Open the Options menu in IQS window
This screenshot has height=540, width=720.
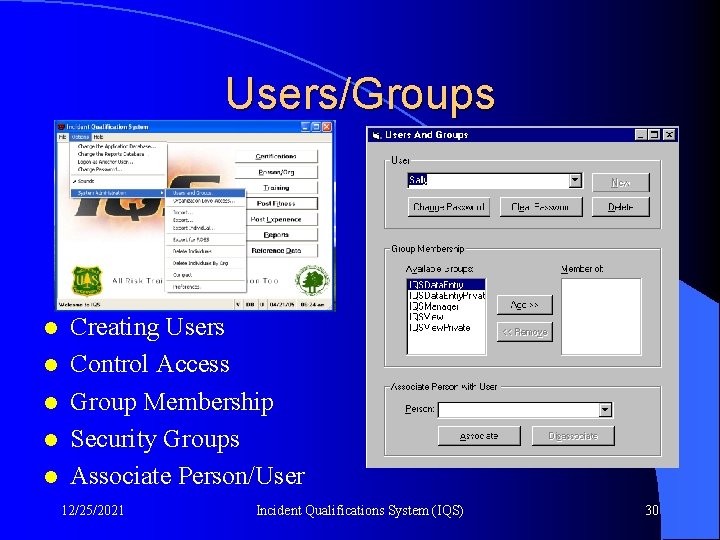tap(80, 137)
